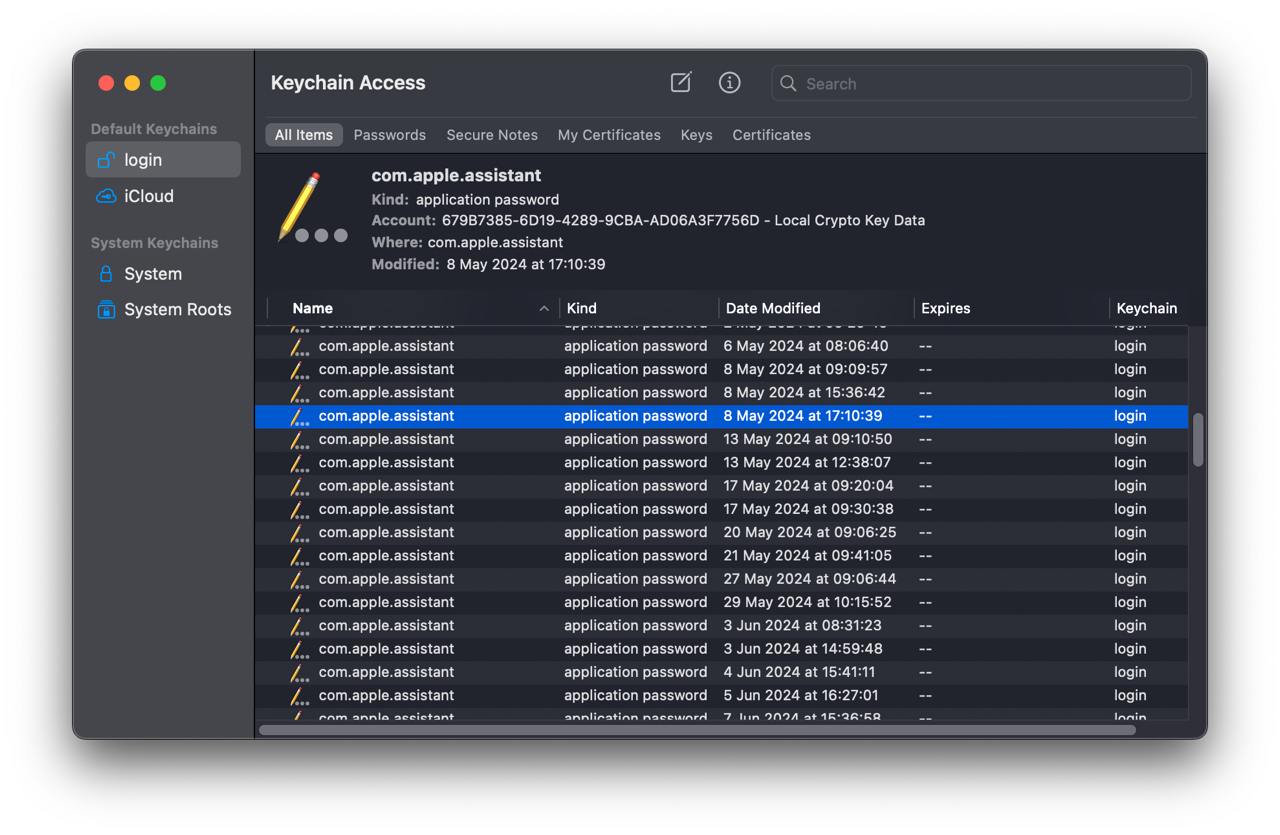Sort by the Keychain column header

1147,308
